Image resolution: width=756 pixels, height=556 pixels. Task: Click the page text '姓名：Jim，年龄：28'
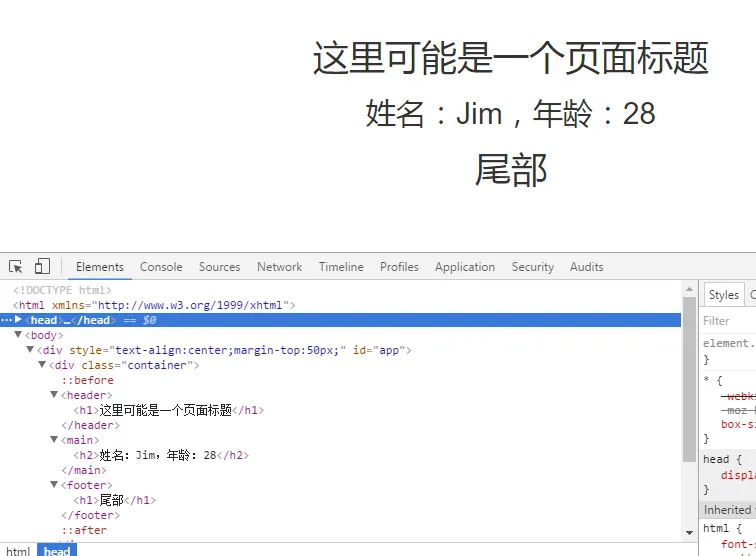pyautogui.click(x=511, y=114)
